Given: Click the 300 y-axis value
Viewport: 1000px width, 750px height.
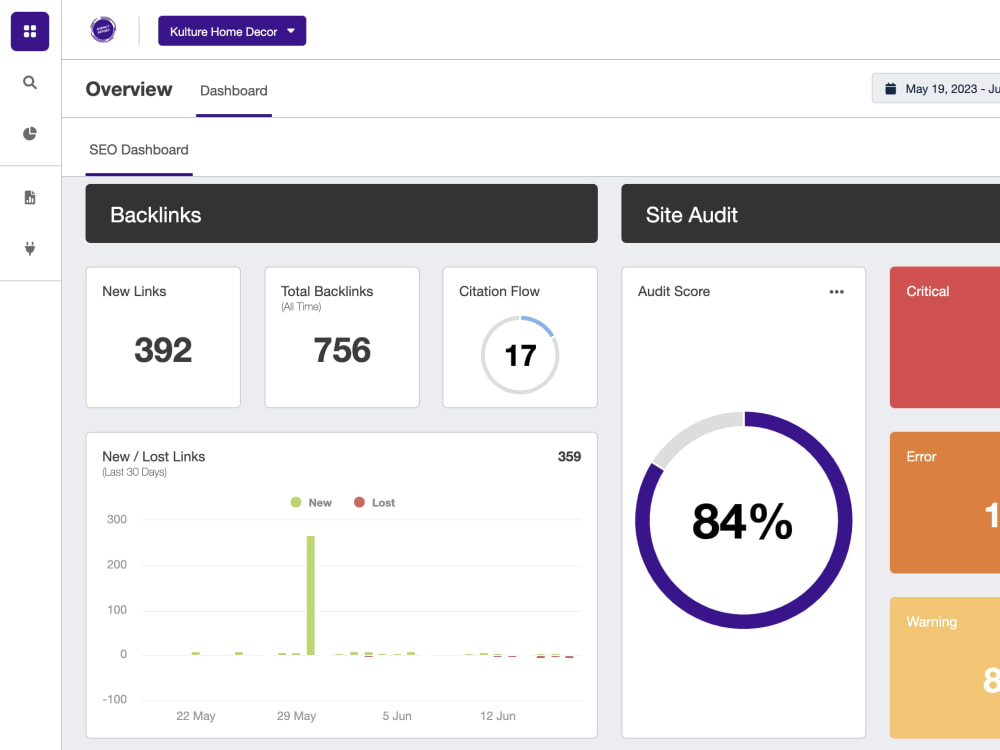Looking at the screenshot, I should point(117,519).
